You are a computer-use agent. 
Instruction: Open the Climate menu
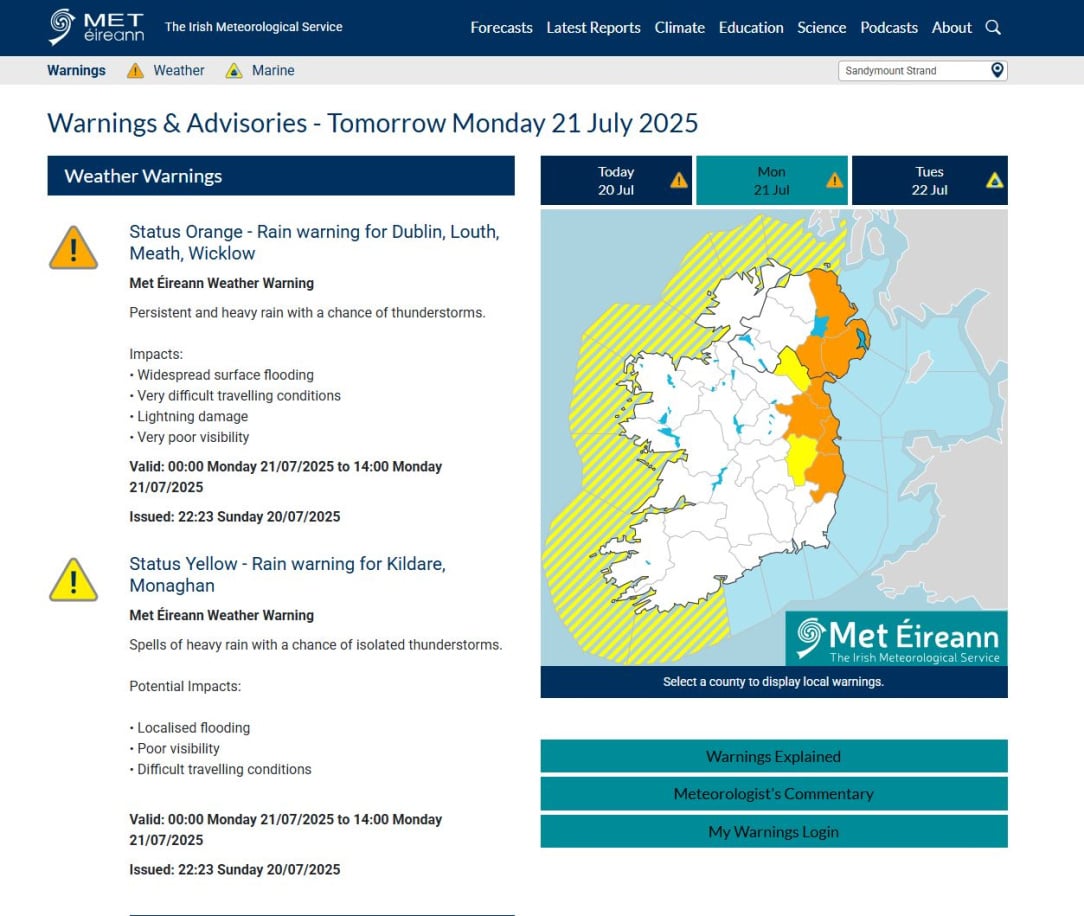pos(680,28)
